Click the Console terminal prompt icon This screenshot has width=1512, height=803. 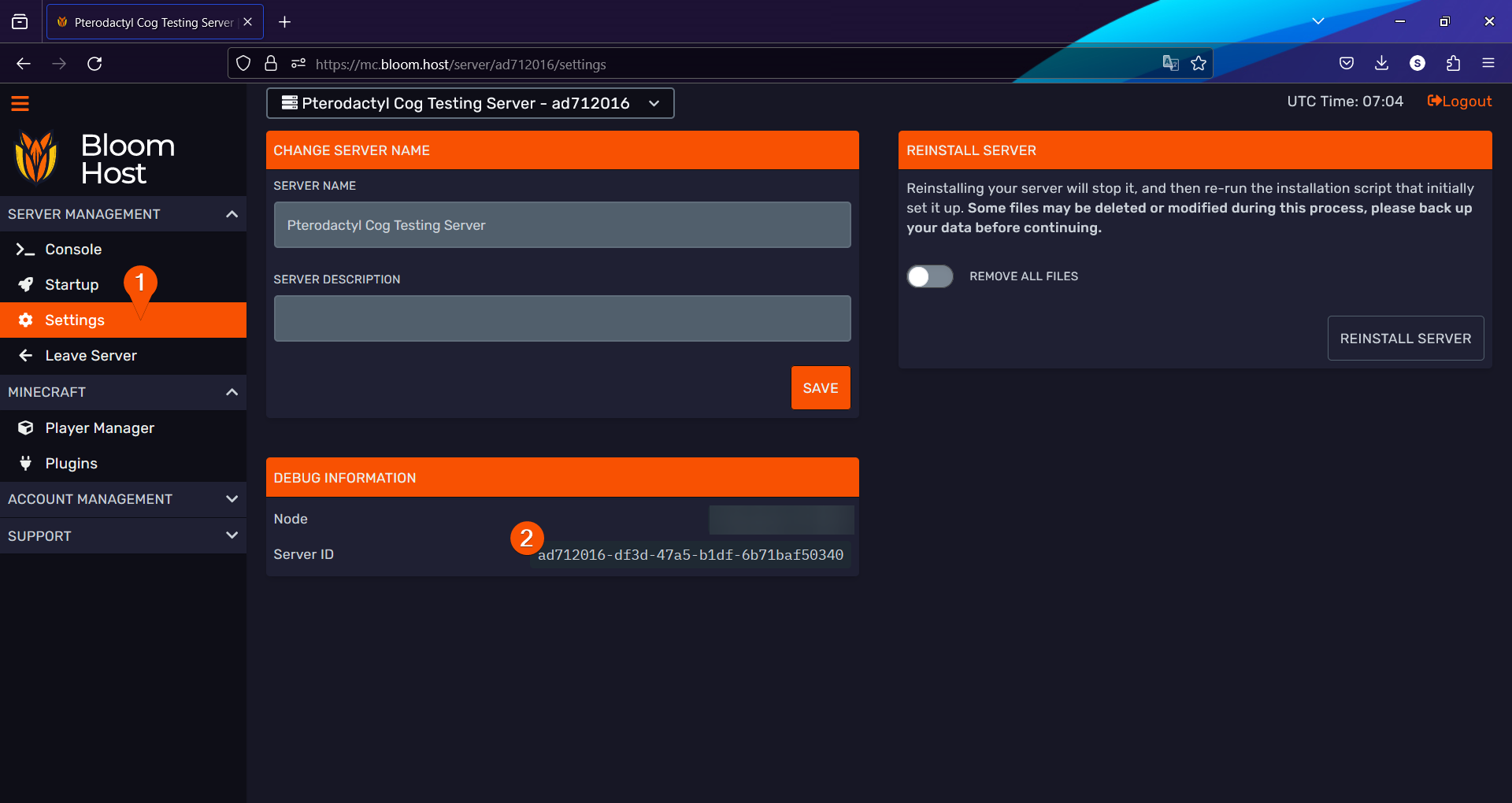point(25,250)
